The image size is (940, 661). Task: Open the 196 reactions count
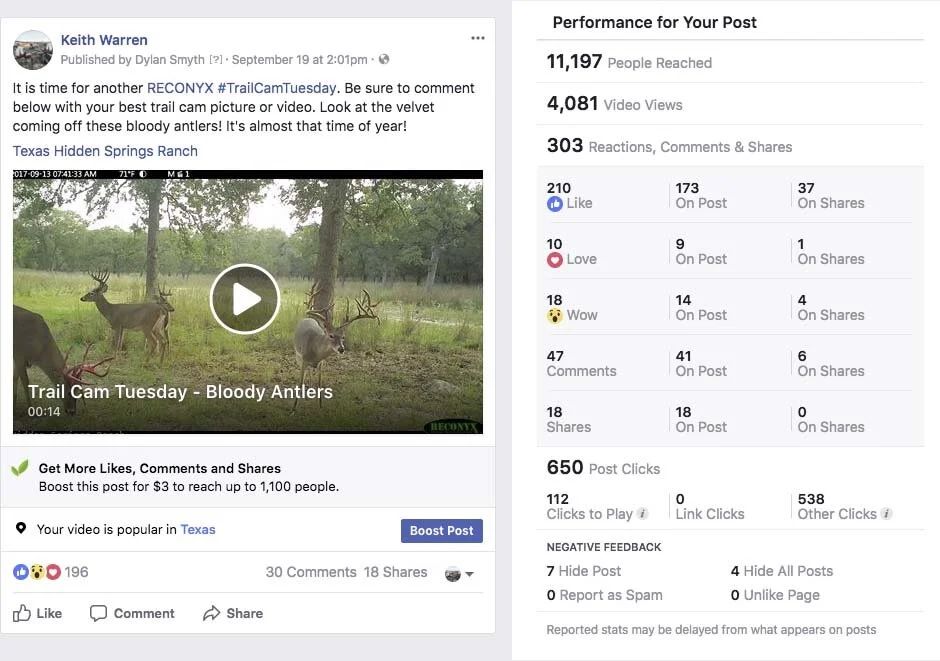click(76, 572)
